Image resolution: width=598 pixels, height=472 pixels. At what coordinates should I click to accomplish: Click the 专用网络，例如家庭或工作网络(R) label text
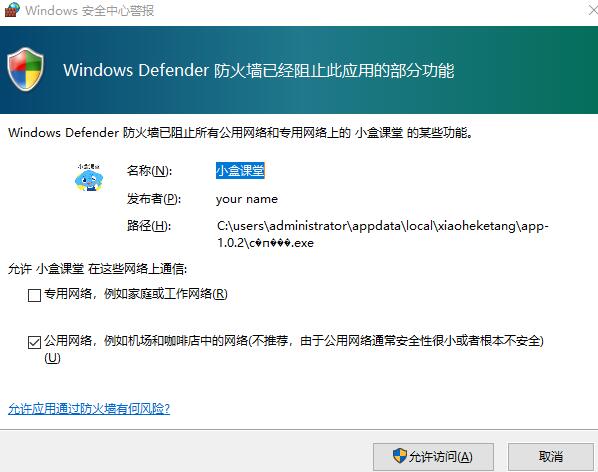click(x=136, y=294)
